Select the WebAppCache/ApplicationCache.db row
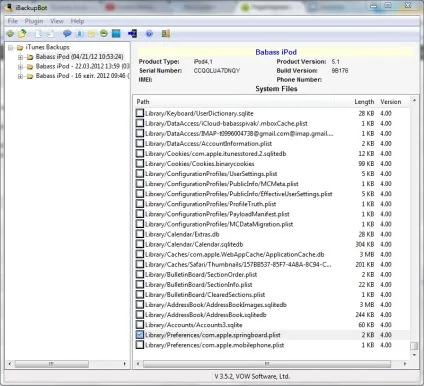 pos(272,254)
